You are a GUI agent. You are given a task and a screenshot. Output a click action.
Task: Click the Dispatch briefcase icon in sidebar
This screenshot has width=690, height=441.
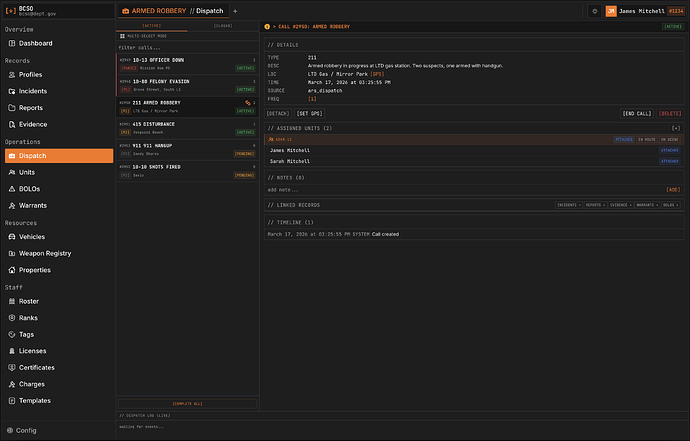point(12,156)
